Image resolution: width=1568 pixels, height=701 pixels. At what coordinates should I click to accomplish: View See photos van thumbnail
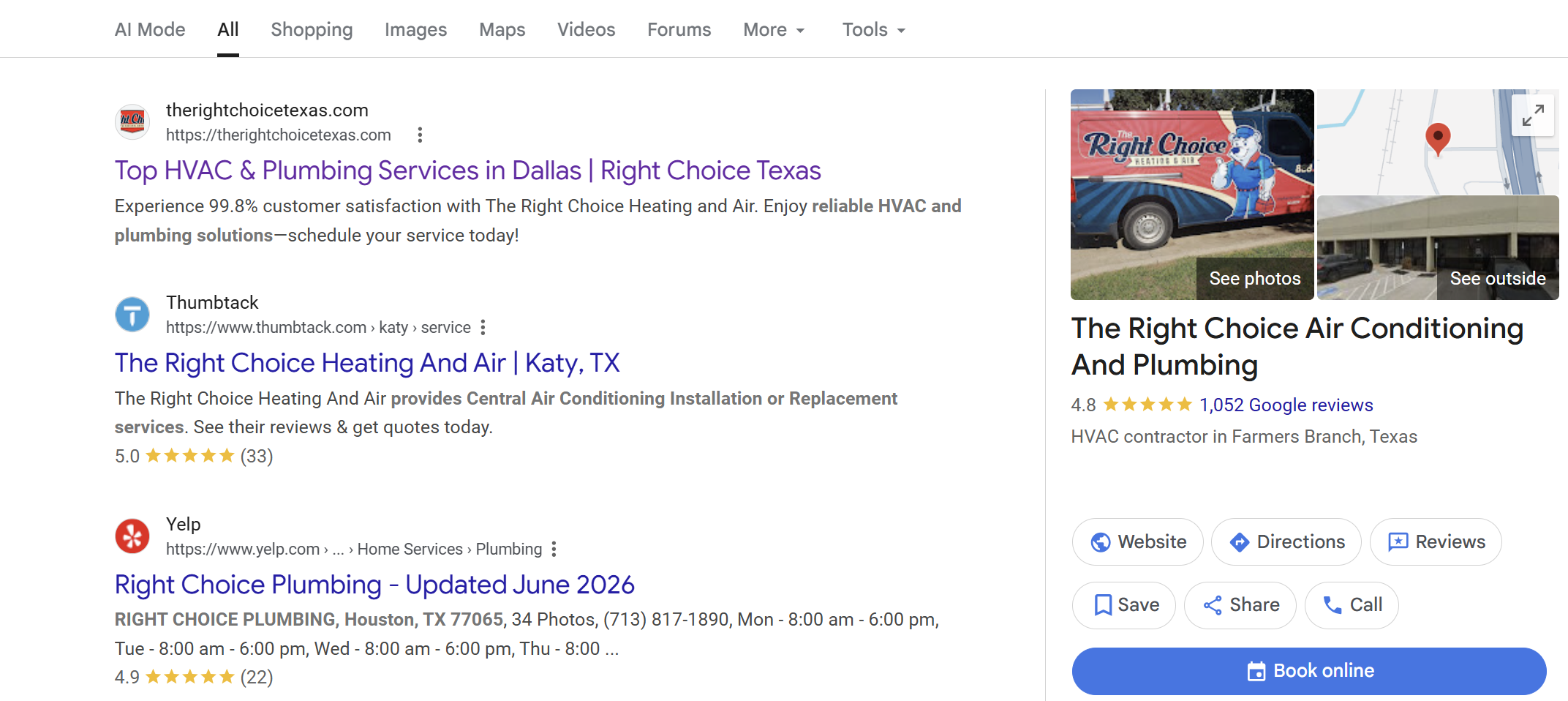click(1192, 195)
